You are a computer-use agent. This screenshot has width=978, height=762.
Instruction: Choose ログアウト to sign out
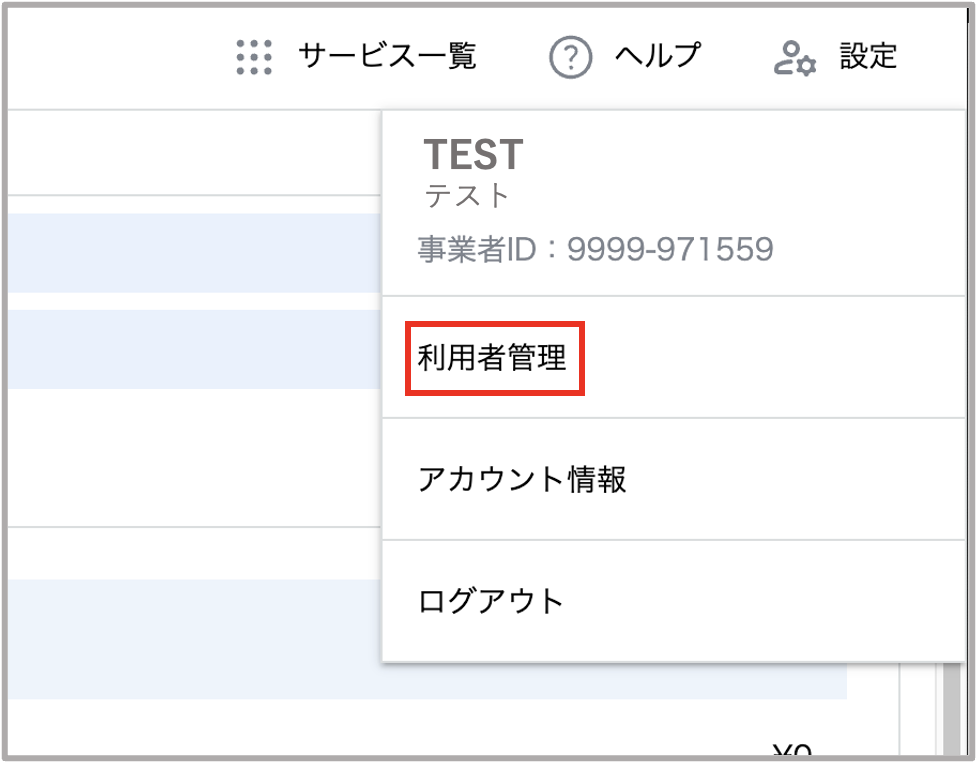pos(490,601)
